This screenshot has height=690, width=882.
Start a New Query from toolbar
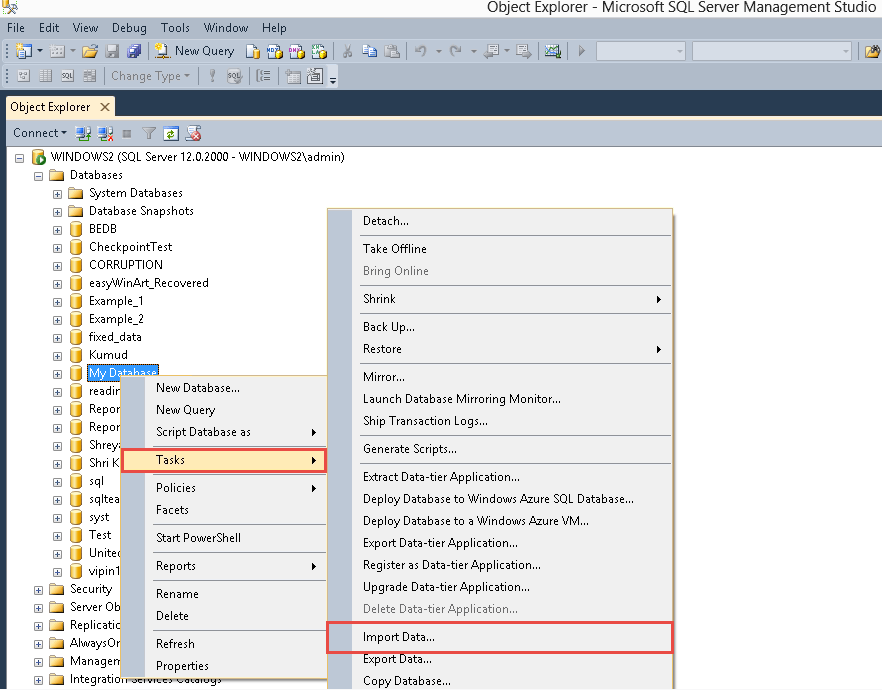pos(194,51)
